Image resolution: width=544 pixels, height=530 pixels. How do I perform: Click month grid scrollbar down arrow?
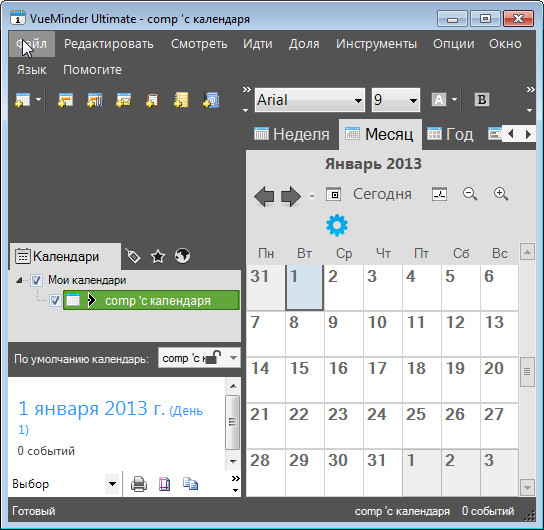pyautogui.click(x=527, y=488)
